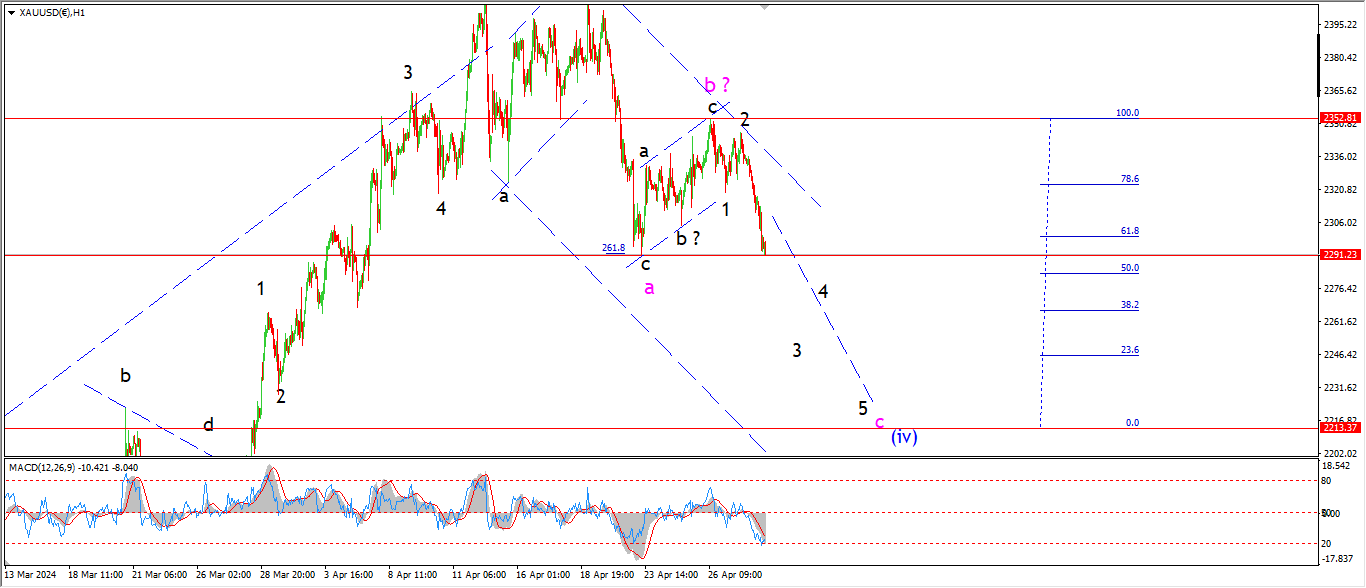Click the Fibonacci 100.0 level label

[1127, 113]
